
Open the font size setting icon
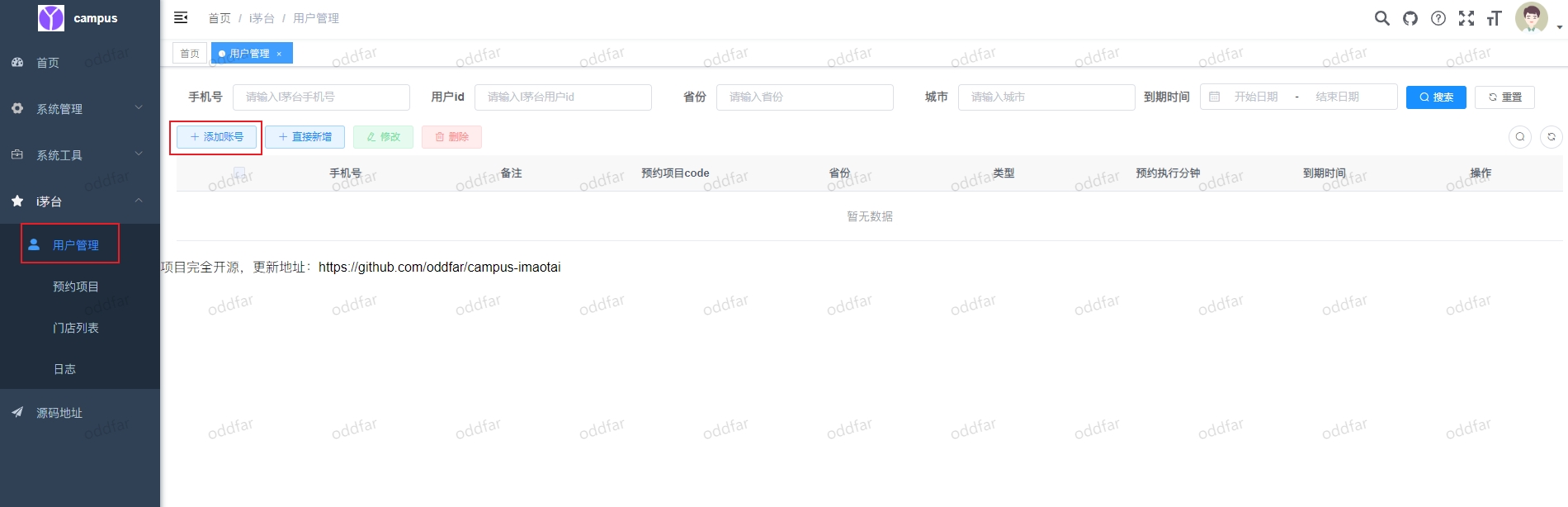coord(1494,18)
